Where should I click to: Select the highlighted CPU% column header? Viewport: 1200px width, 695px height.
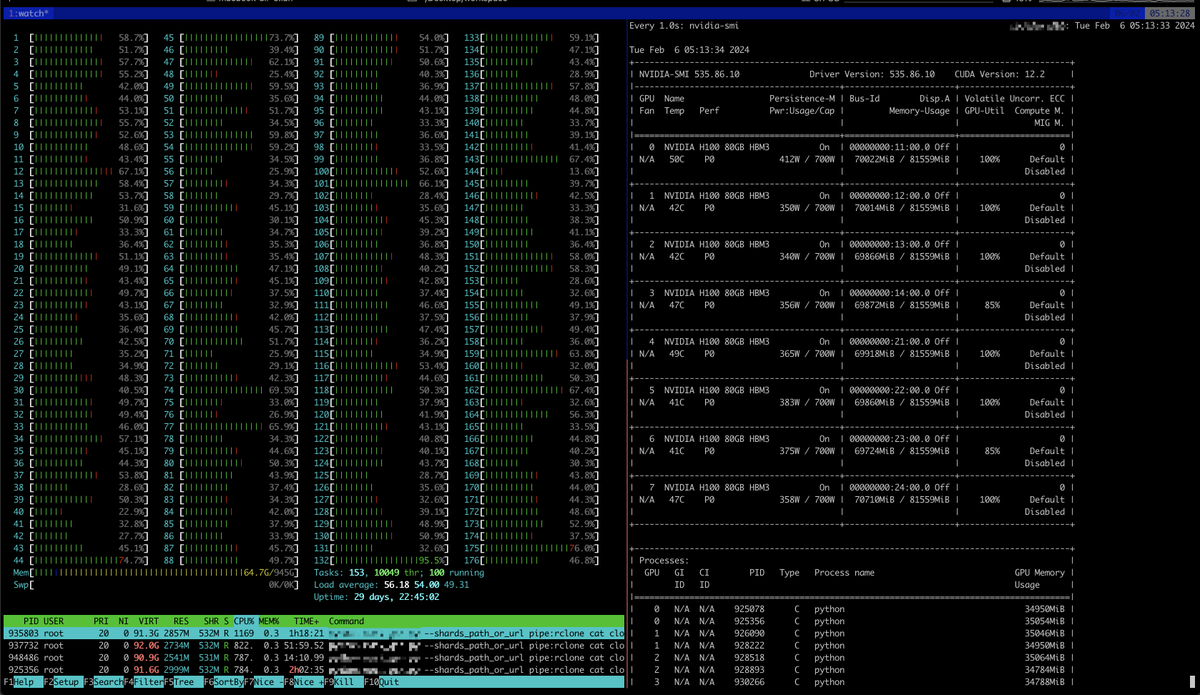[245, 621]
